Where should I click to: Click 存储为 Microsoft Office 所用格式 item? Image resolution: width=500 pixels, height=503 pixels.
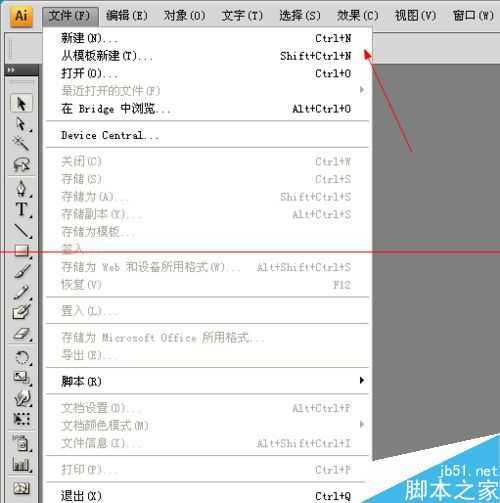[207, 337]
